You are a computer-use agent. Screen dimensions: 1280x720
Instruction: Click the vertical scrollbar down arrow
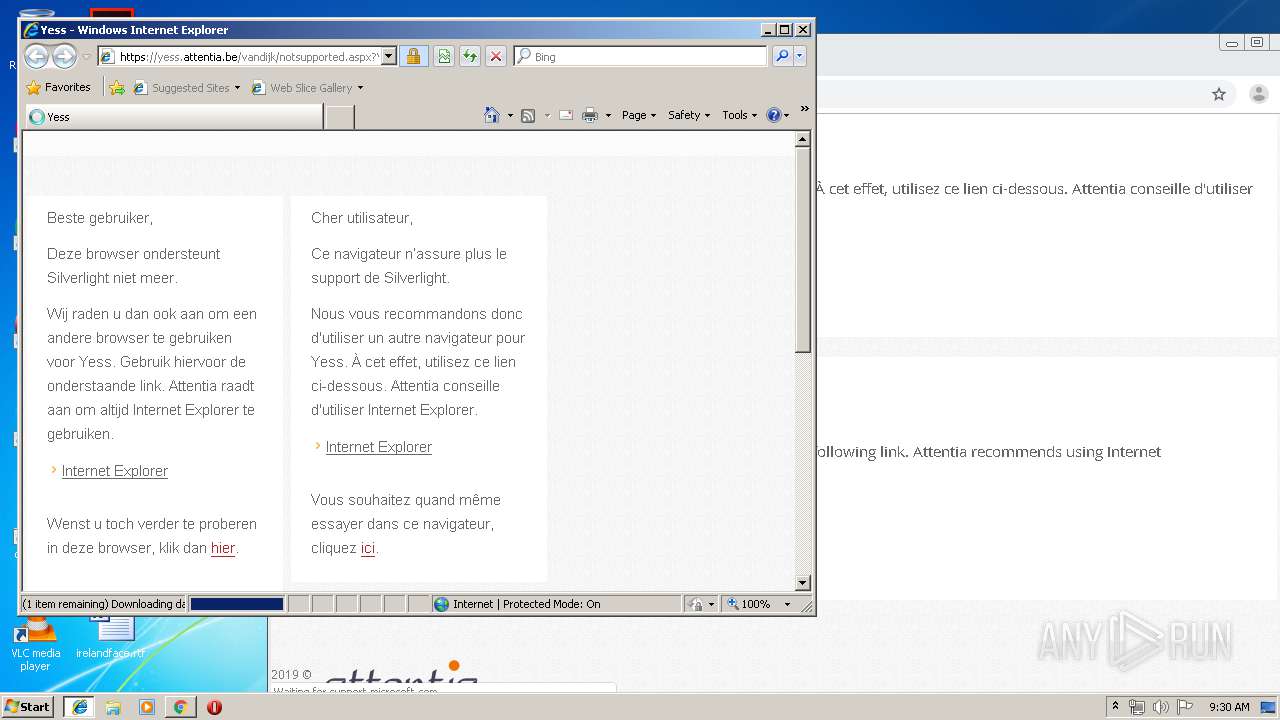click(x=802, y=583)
